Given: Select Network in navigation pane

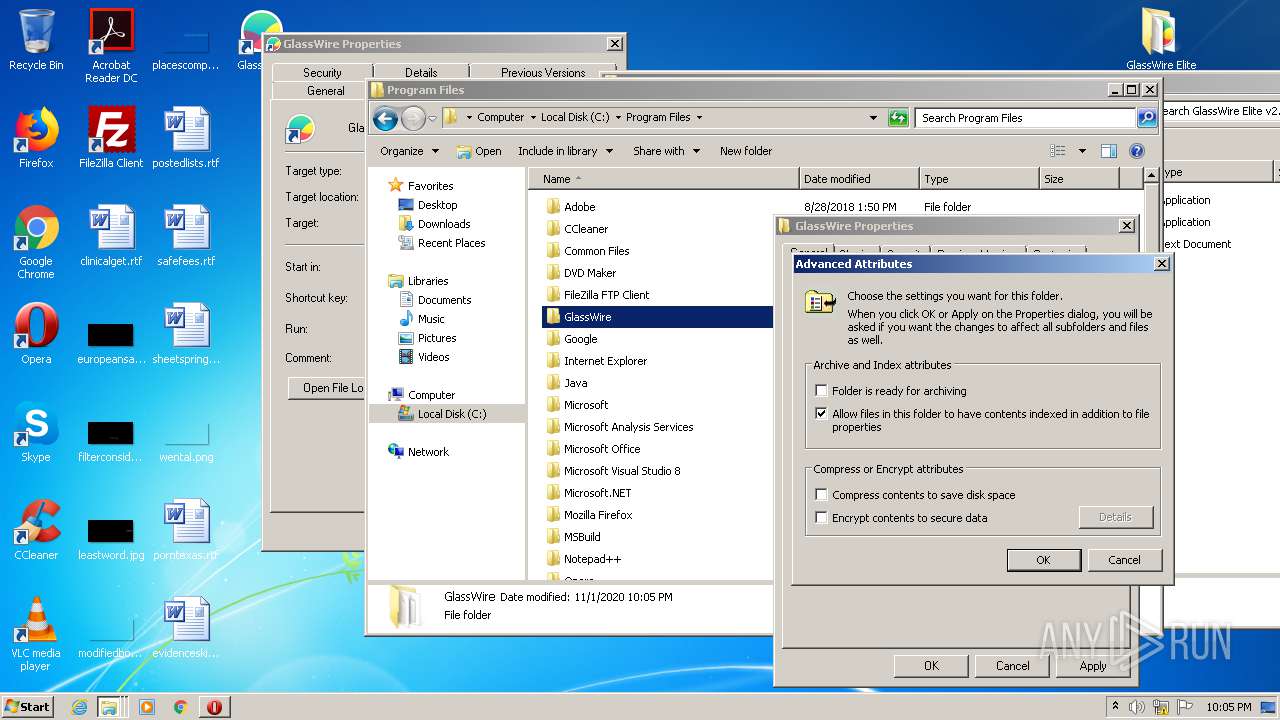Looking at the screenshot, I should (x=428, y=452).
